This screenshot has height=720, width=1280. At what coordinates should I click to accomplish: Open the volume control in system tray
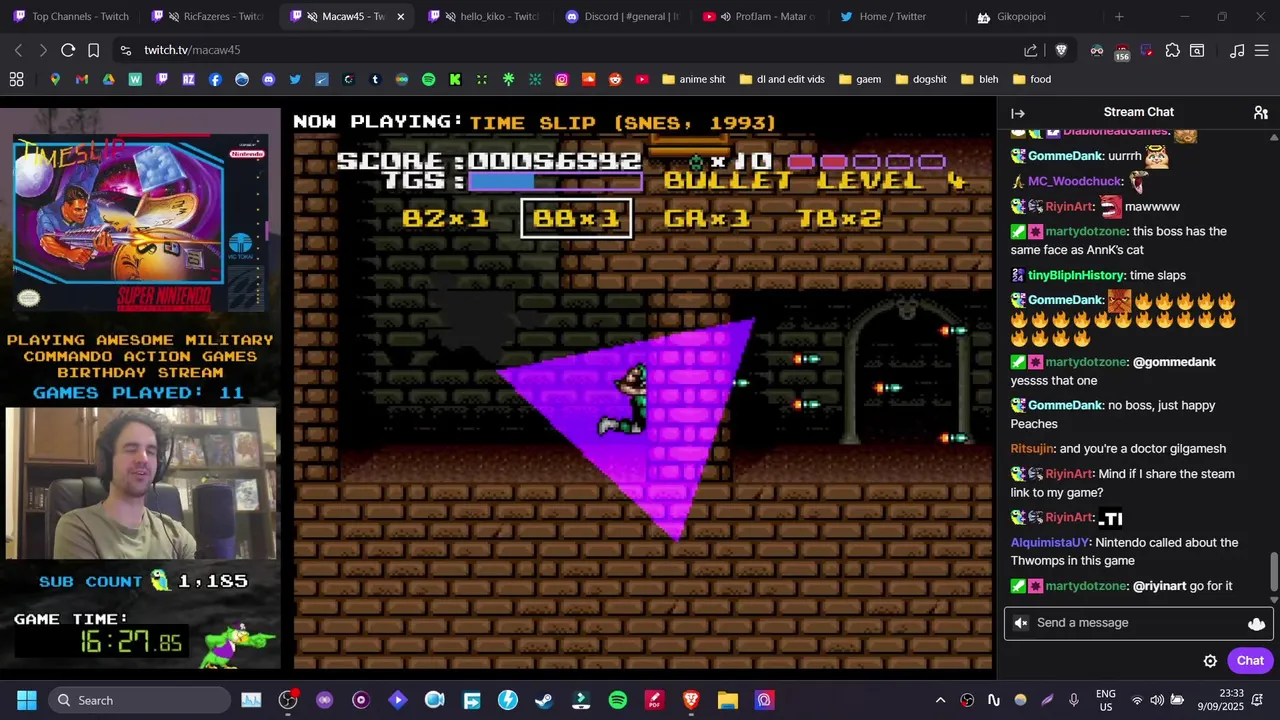(x=1157, y=700)
